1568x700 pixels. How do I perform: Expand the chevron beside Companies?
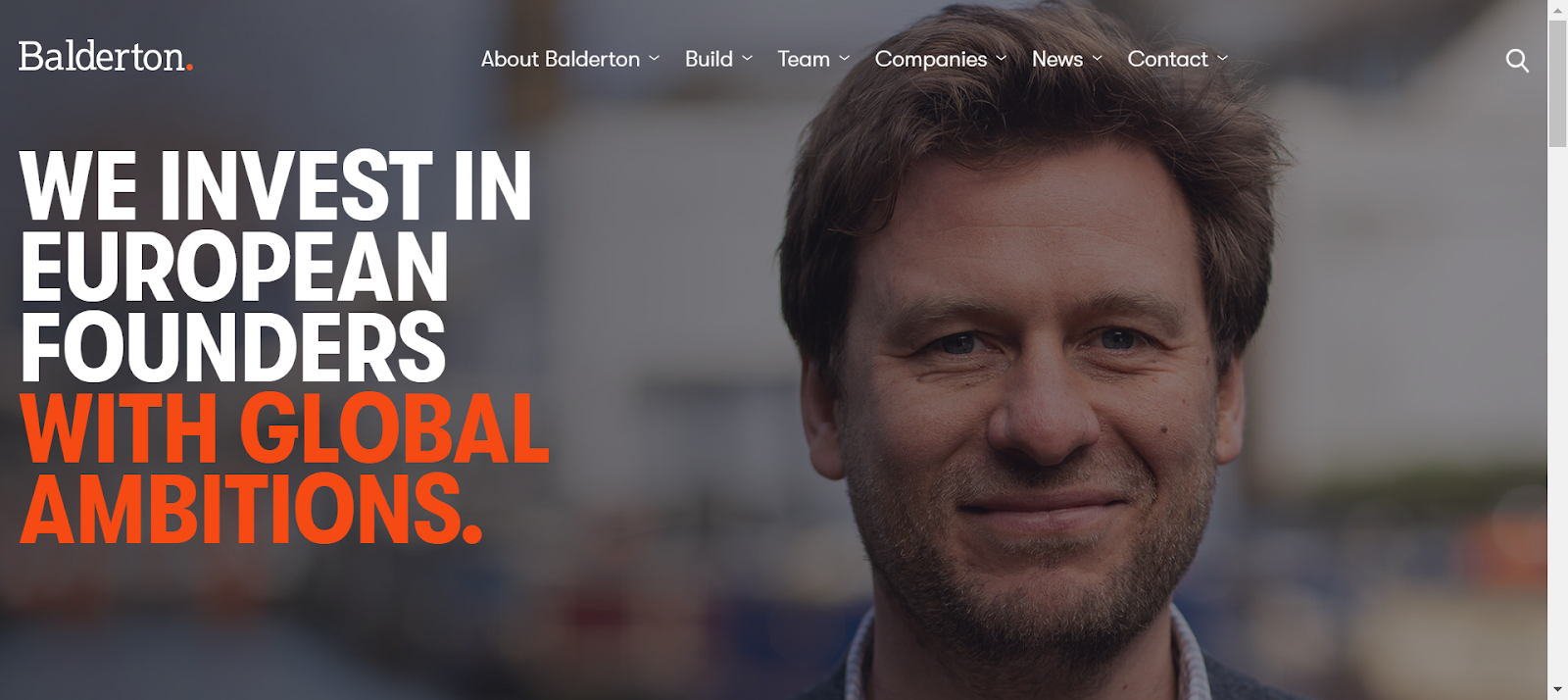coord(1002,59)
